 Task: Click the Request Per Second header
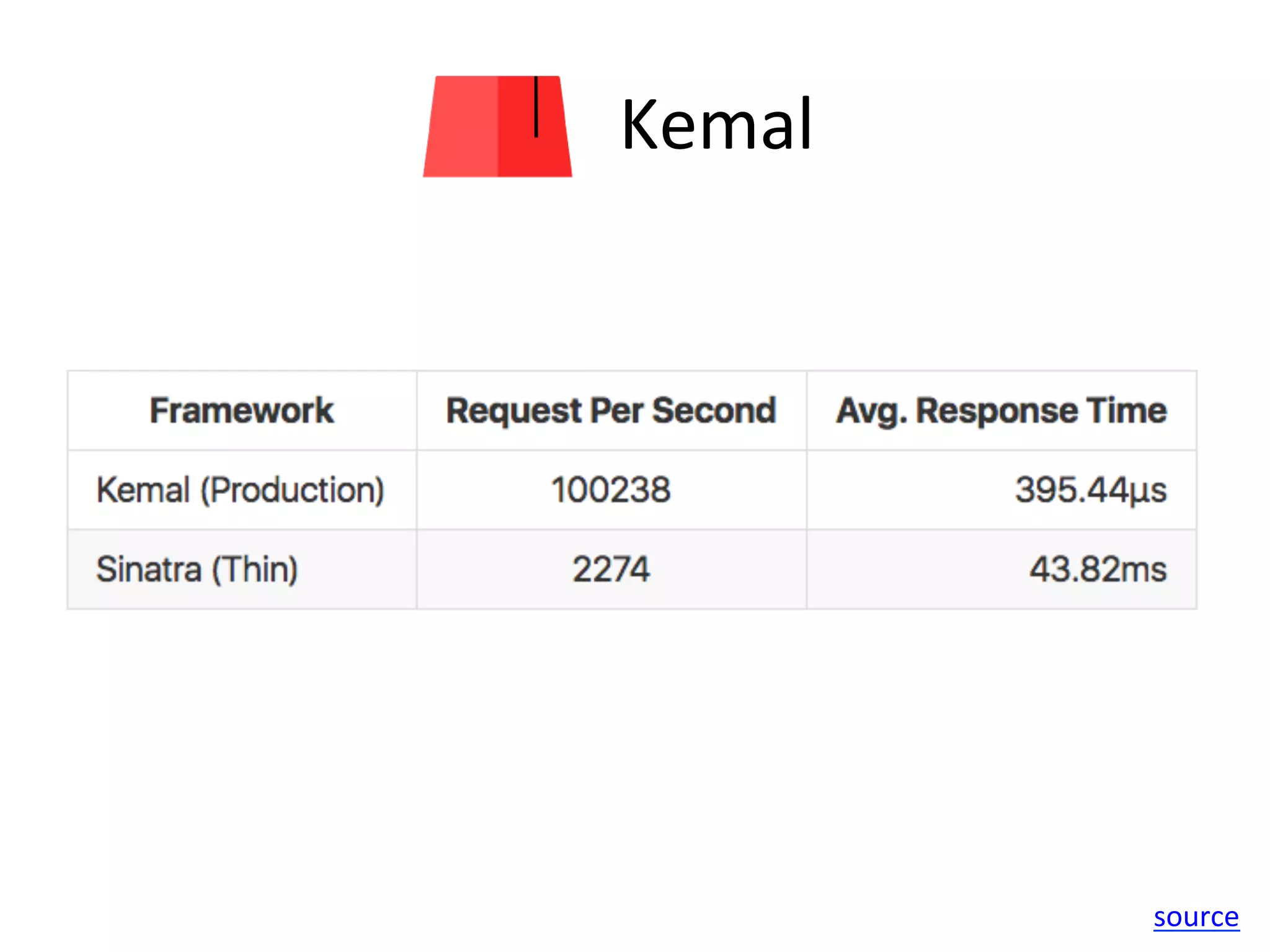[611, 410]
